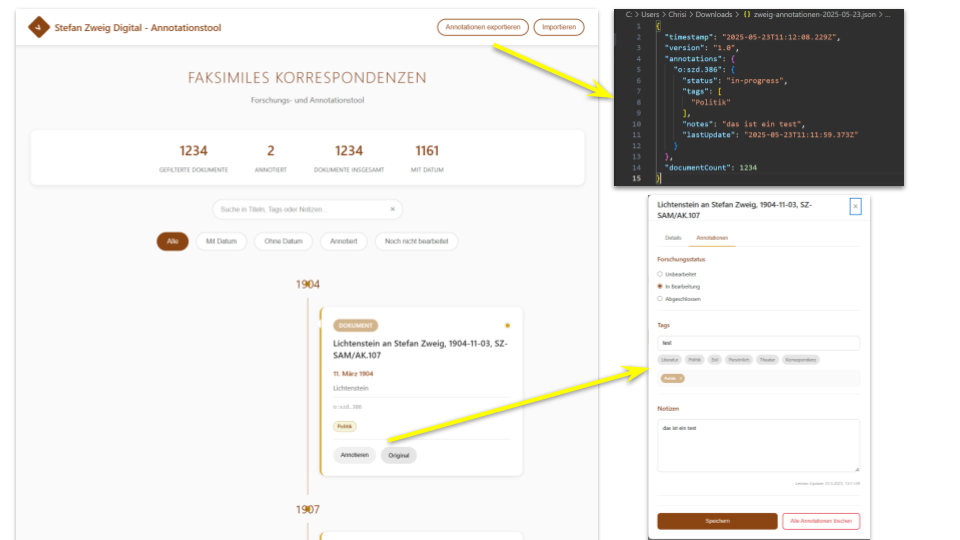Click Annotieren on the Lichtenstein card
This screenshot has width=960, height=540.
354,455
